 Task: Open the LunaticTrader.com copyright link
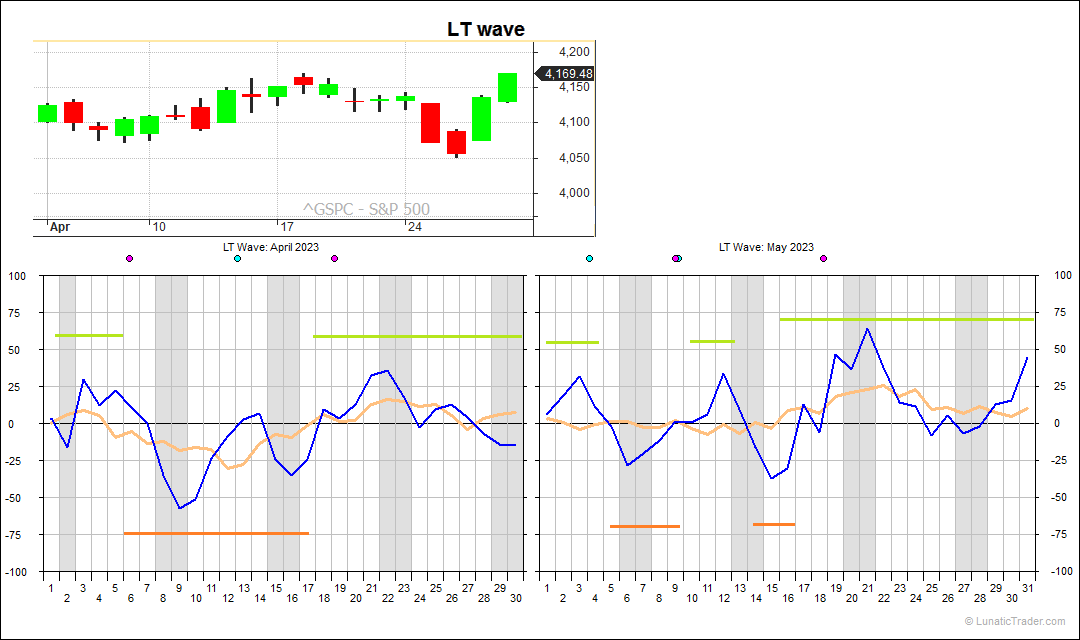point(1015,621)
